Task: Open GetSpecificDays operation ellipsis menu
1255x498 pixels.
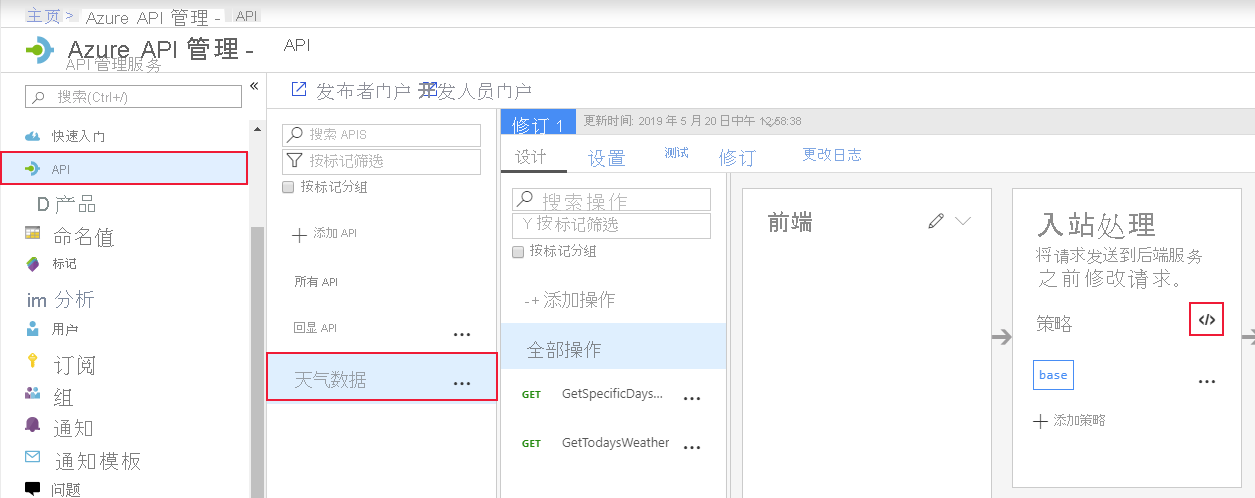Action: coord(692,399)
